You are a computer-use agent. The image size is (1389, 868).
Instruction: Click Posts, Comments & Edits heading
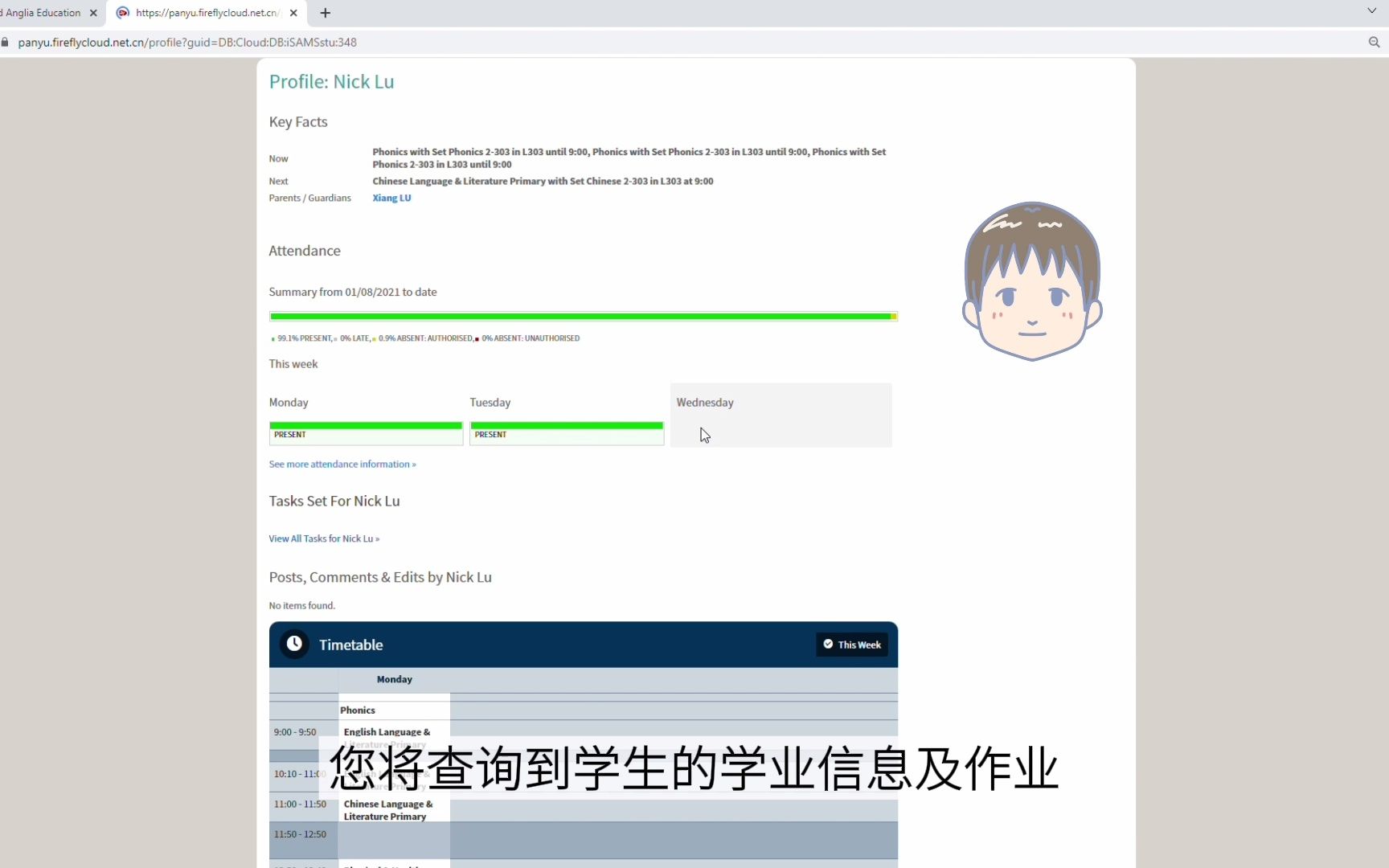point(380,578)
